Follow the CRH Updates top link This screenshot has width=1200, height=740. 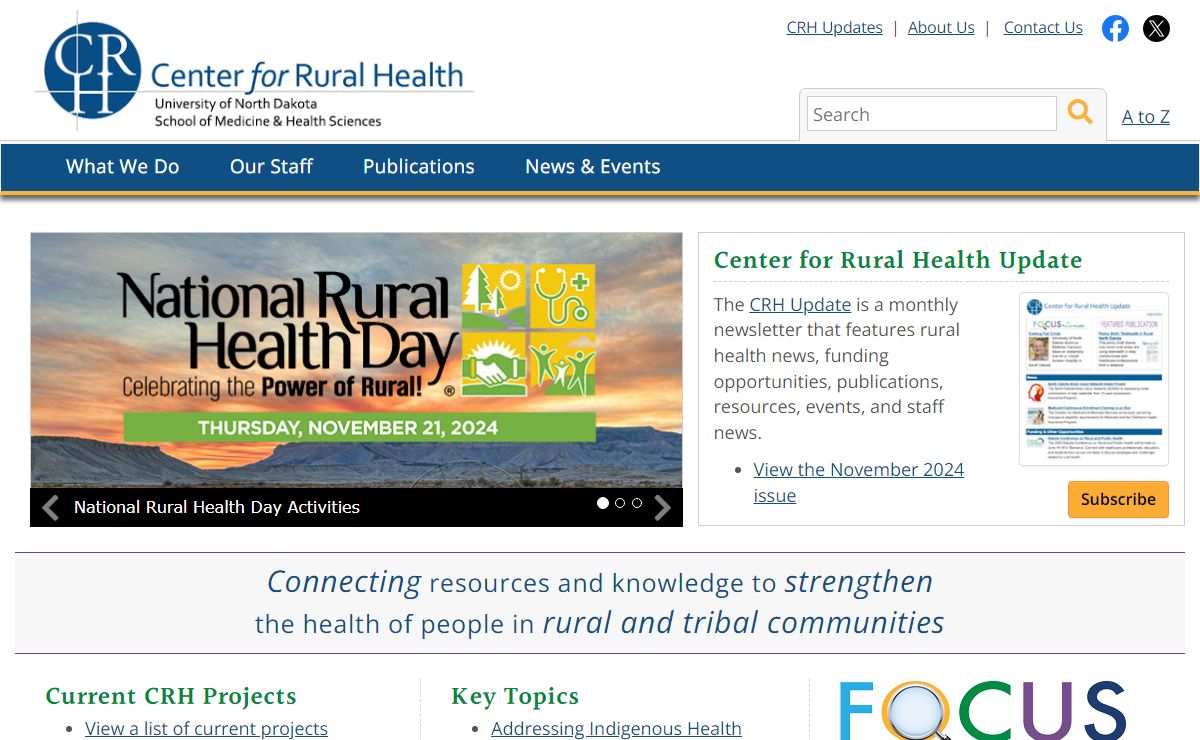point(835,28)
